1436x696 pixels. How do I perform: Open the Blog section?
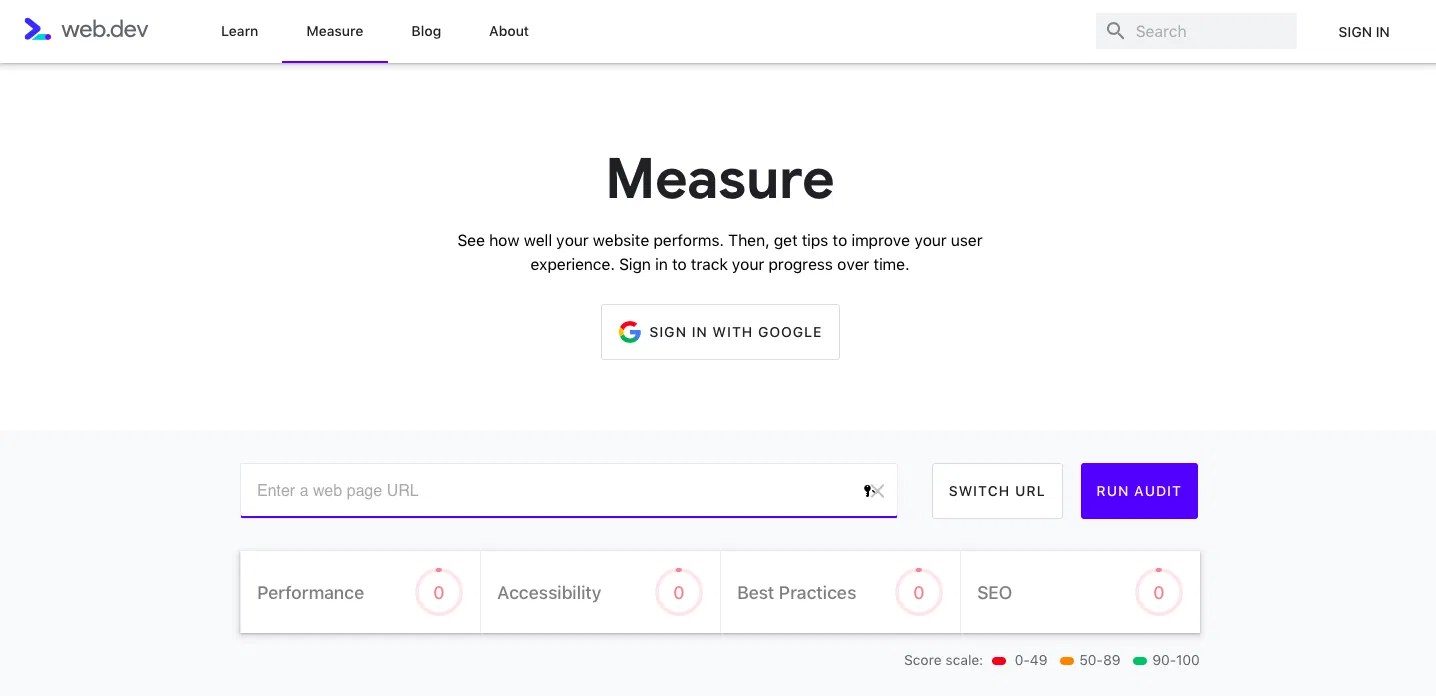click(426, 31)
